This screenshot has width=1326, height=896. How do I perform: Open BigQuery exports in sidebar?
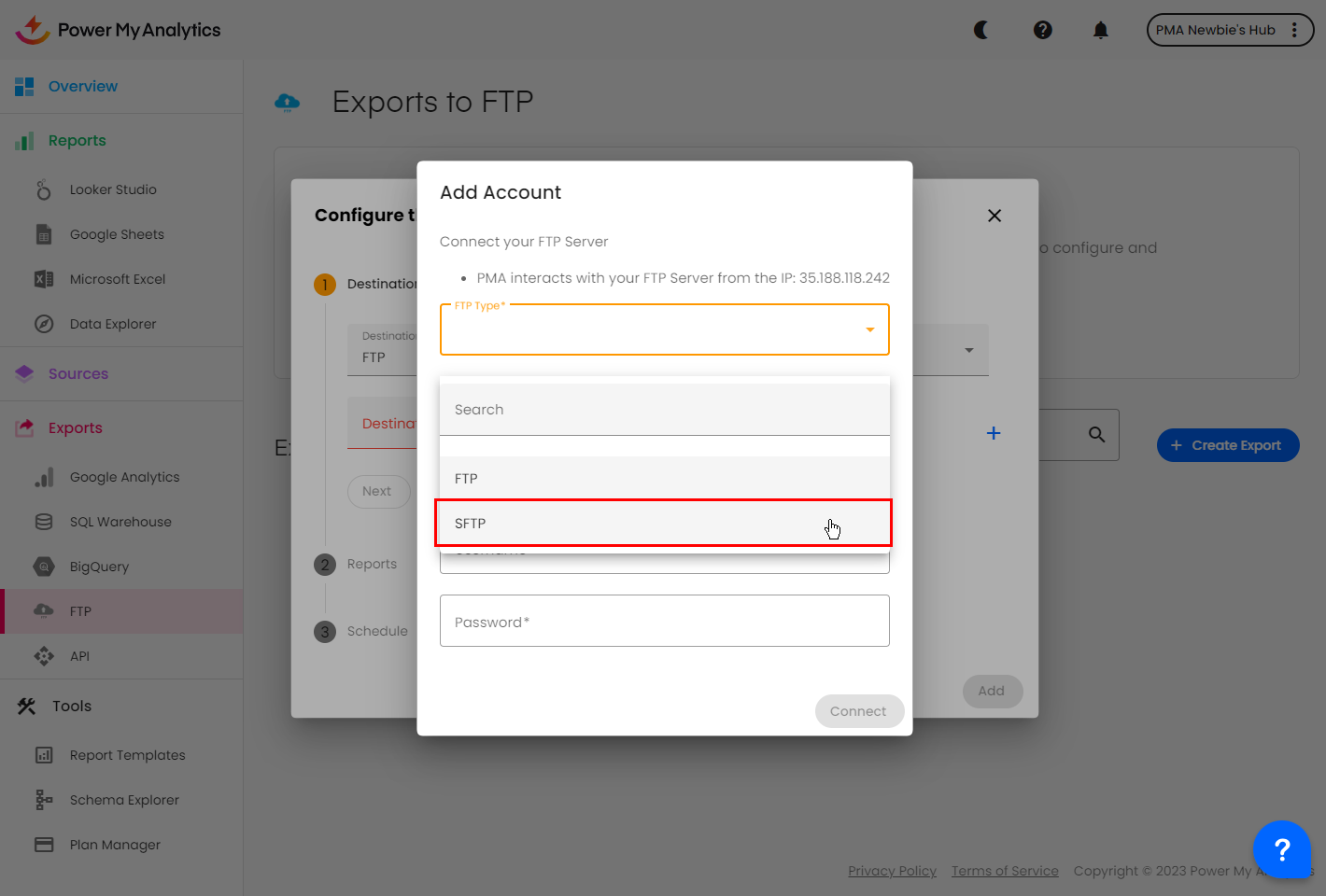[x=99, y=567]
